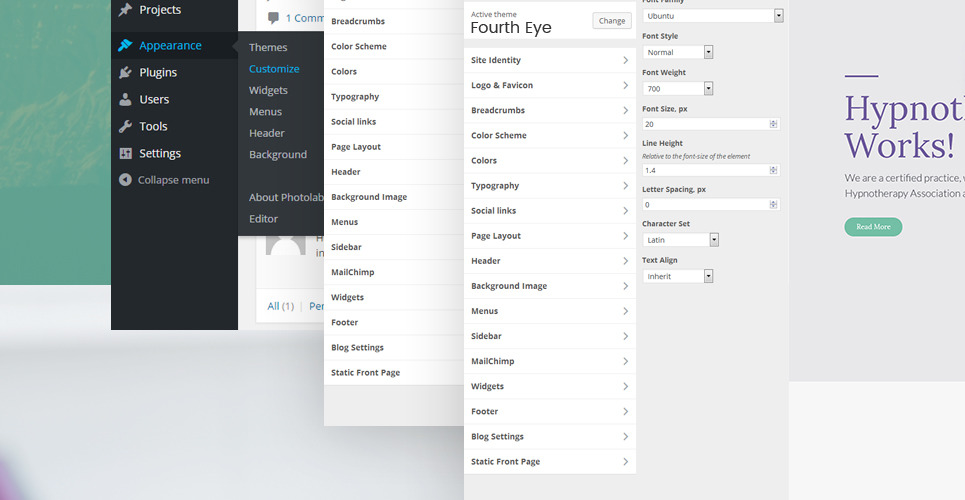This screenshot has height=500, width=965.
Task: Click the comment bubble icon
Action: (274, 18)
